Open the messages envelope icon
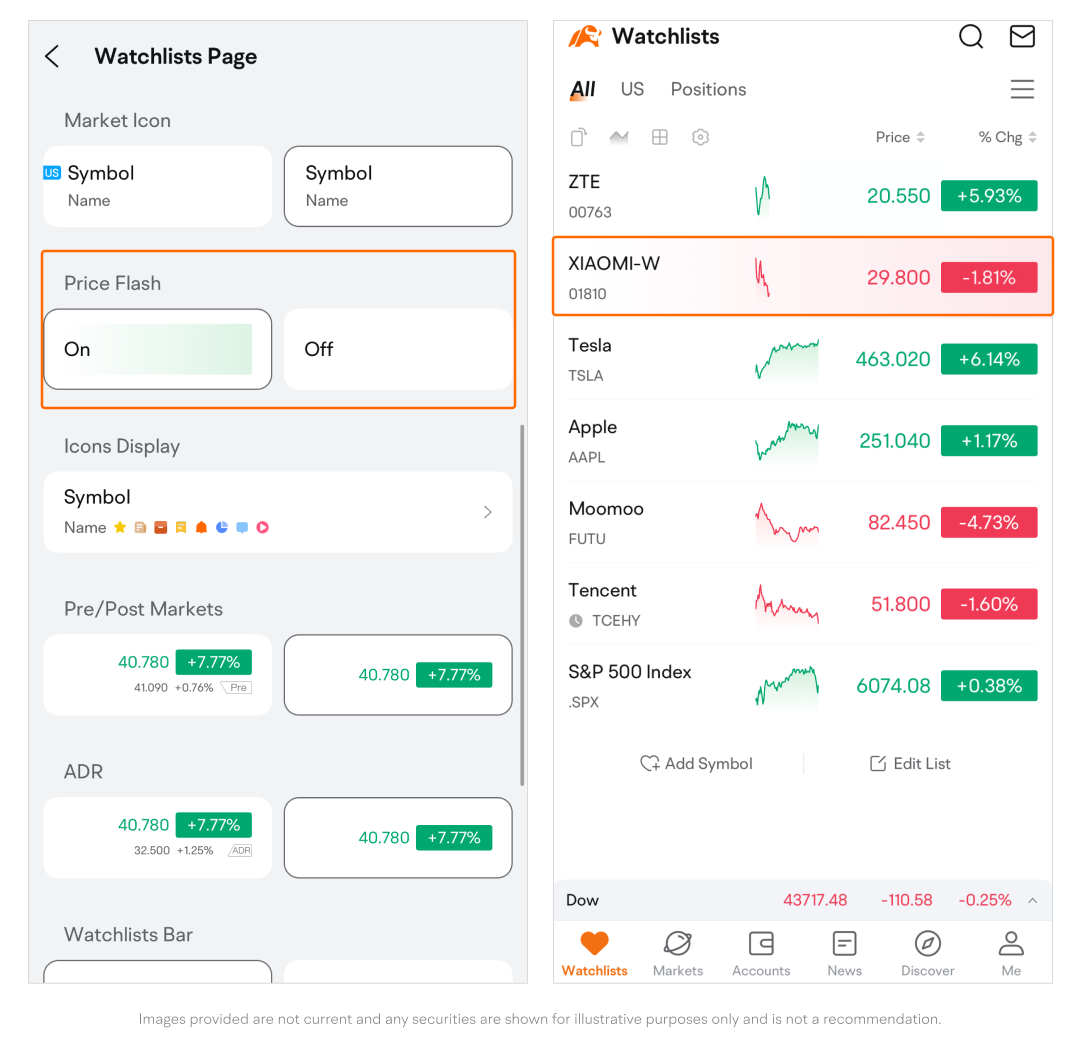This screenshot has height=1049, width=1081. click(x=1022, y=36)
